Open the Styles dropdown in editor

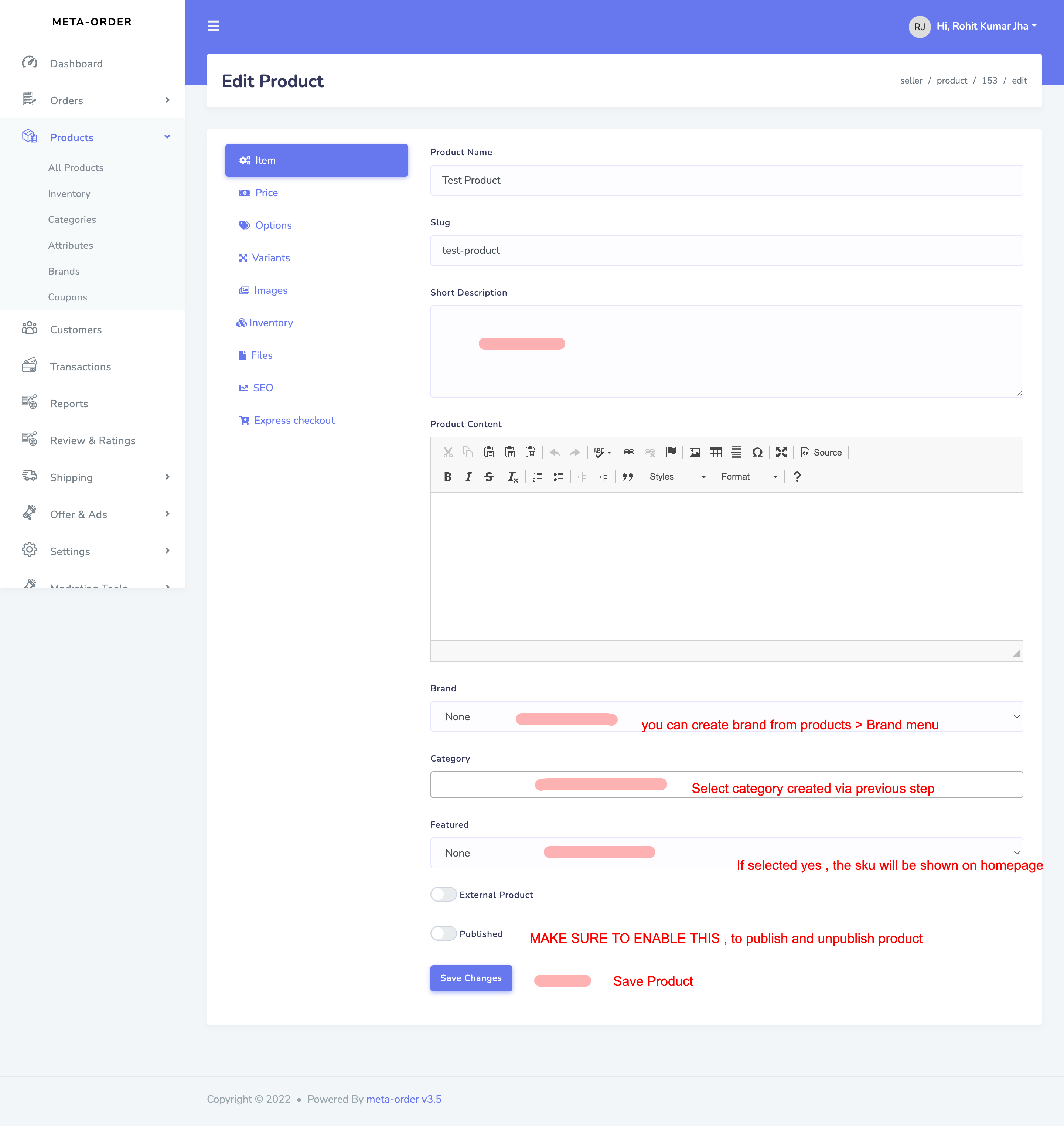tap(676, 477)
